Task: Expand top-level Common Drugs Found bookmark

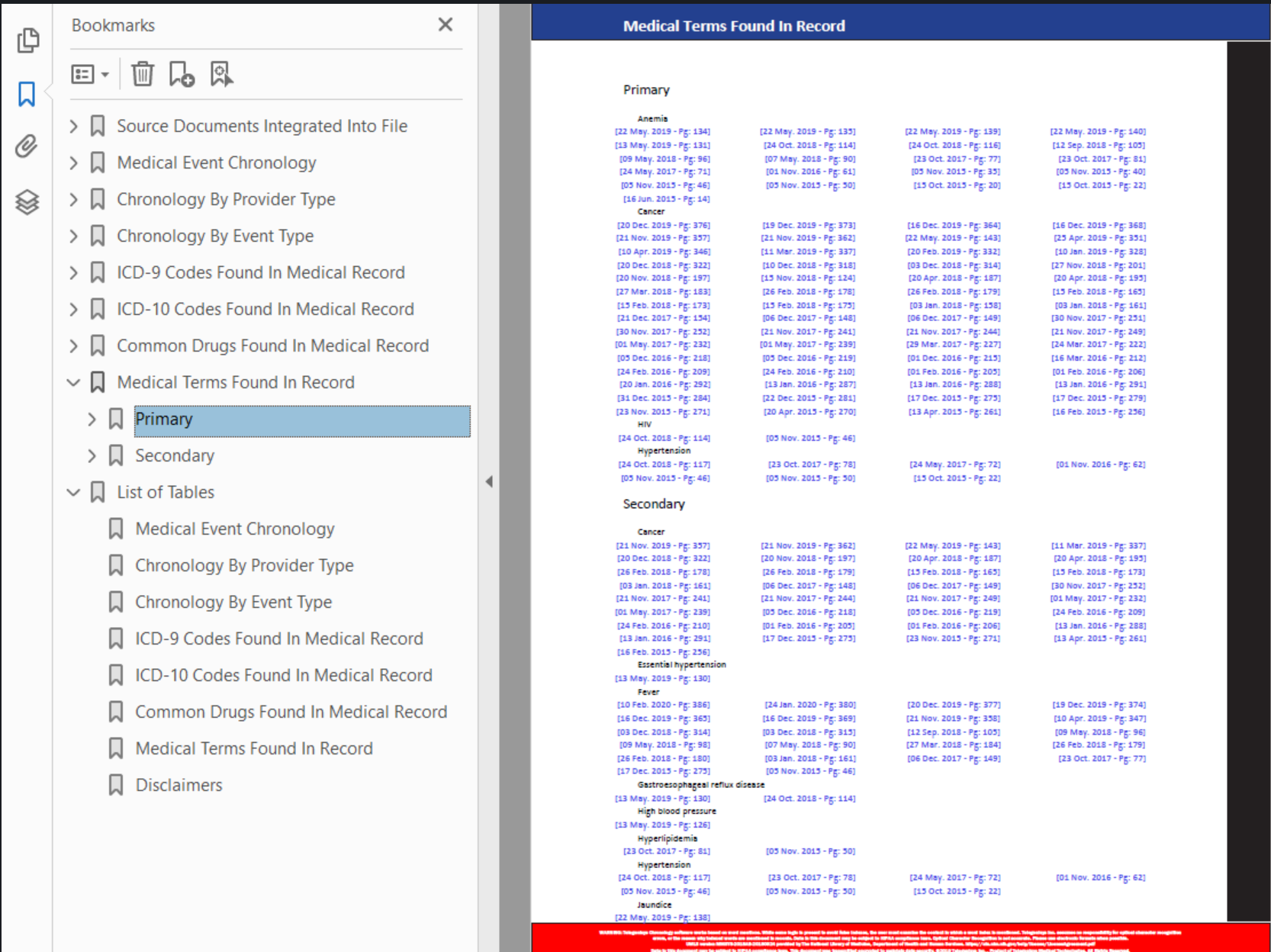Action: 74,346
